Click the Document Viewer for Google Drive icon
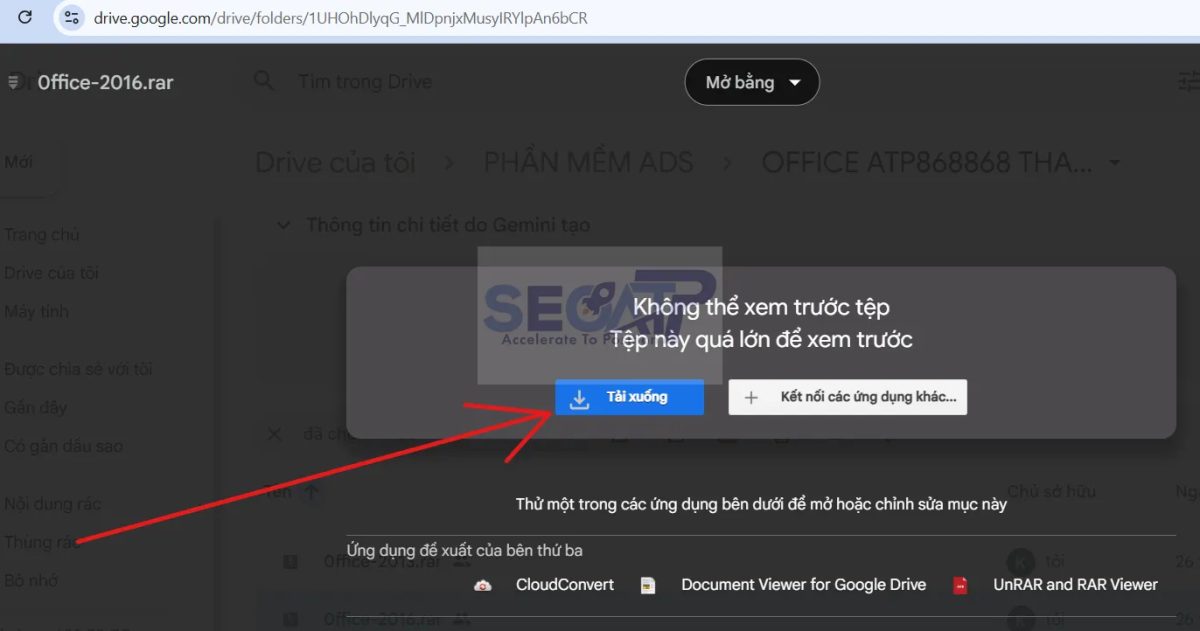The image size is (1200, 631). pyautogui.click(x=648, y=585)
